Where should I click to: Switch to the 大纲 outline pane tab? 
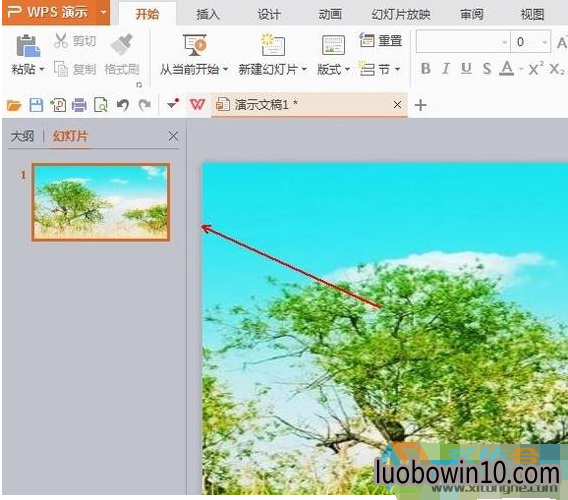tap(22, 136)
